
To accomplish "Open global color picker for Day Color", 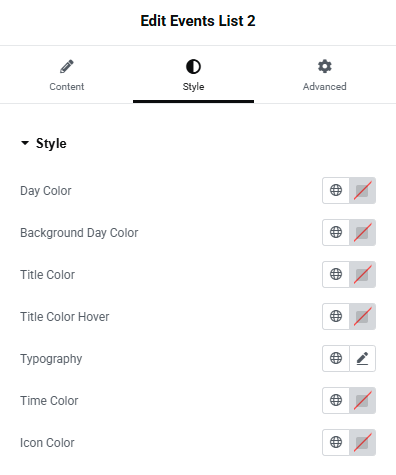I will 336,190.
